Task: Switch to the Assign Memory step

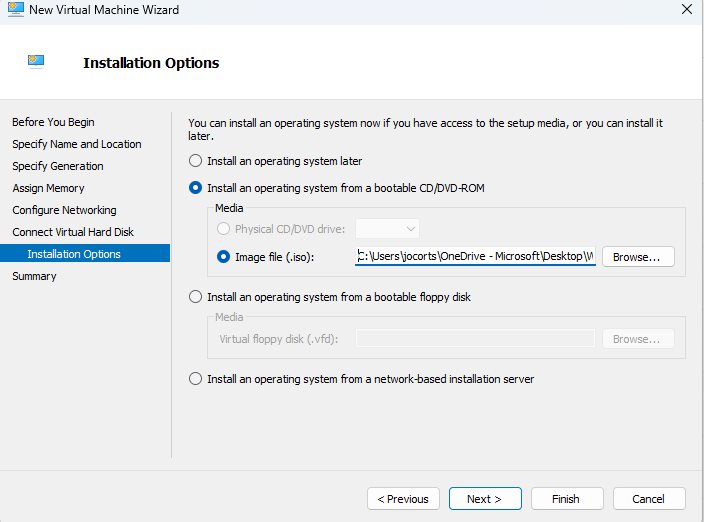Action: click(48, 188)
